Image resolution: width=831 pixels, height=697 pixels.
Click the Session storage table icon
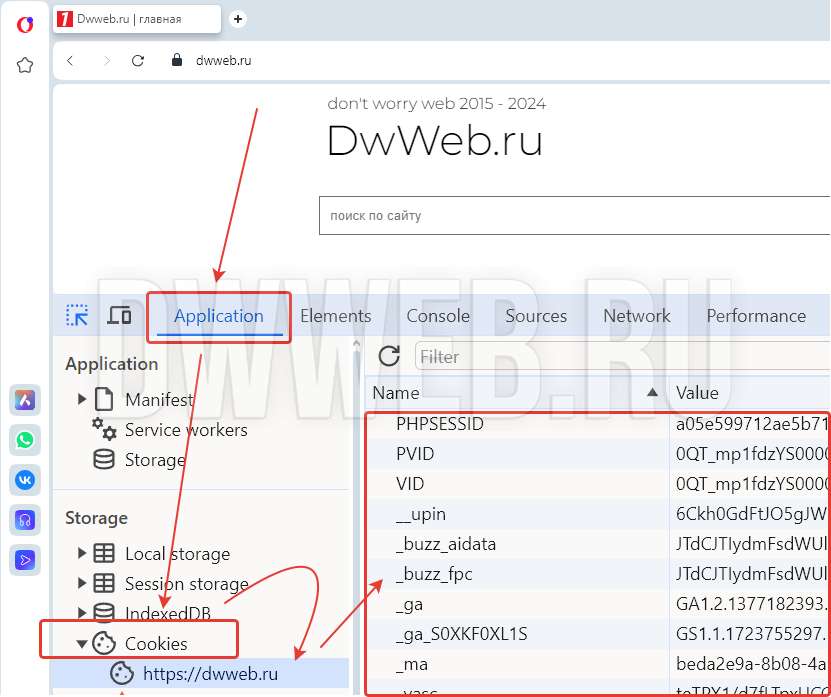coord(104,584)
